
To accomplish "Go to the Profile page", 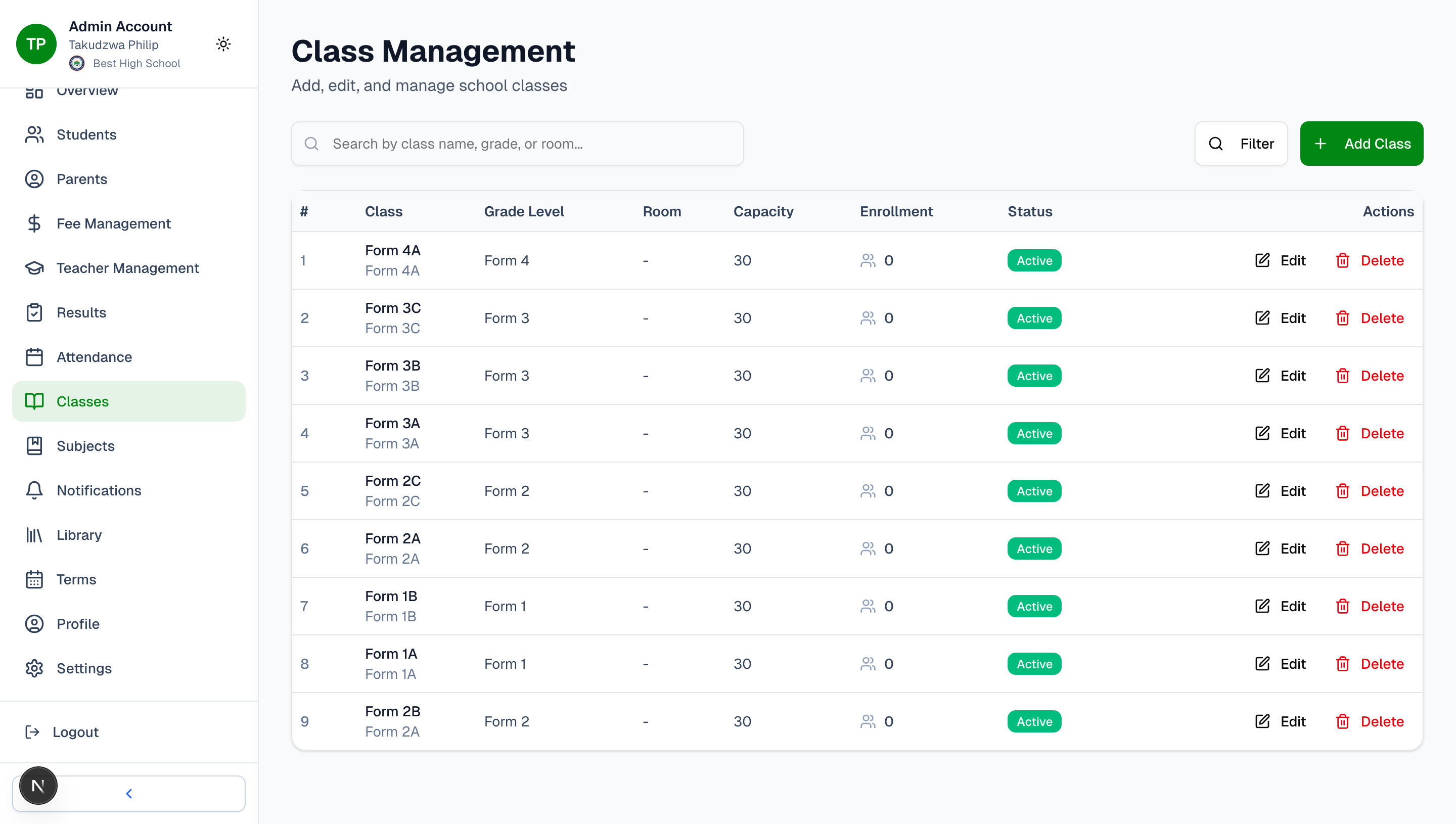I will [77, 624].
